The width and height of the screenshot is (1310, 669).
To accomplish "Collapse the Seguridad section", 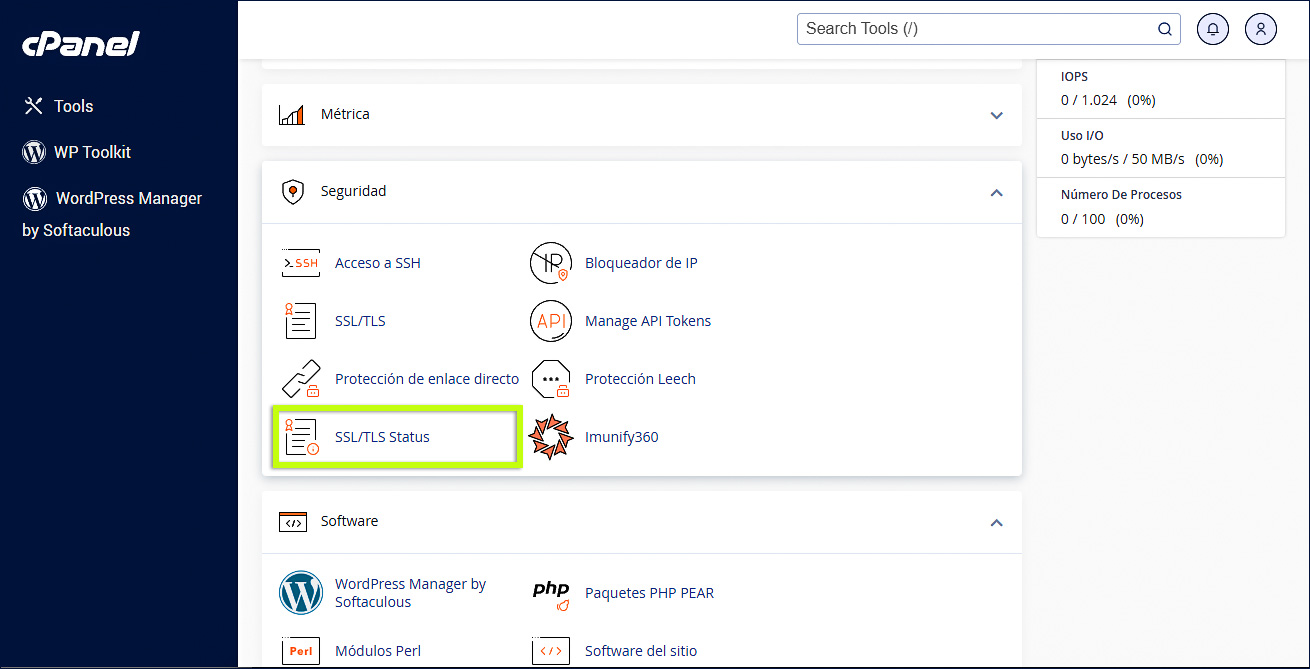I will pos(996,193).
